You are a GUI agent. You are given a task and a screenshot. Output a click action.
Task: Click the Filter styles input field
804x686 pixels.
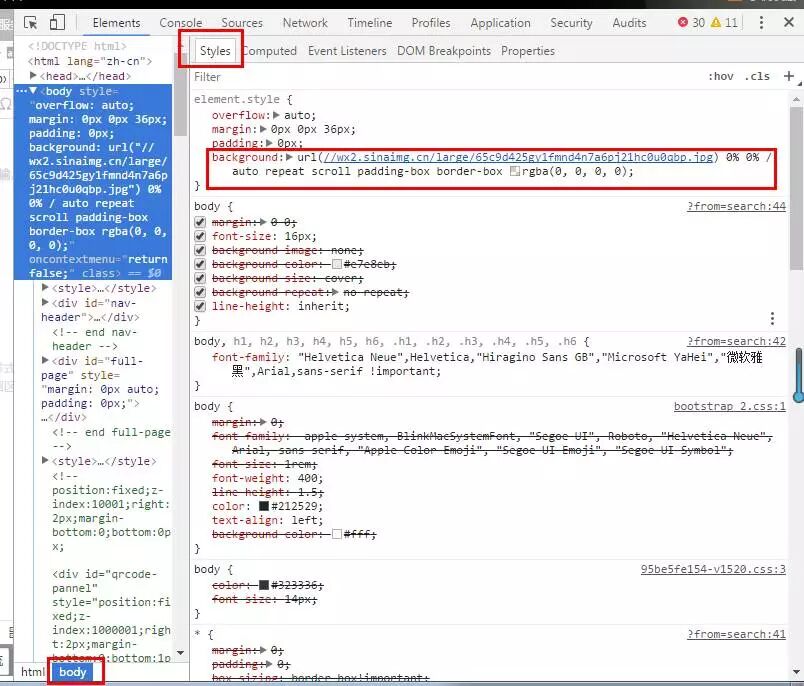pos(440,77)
